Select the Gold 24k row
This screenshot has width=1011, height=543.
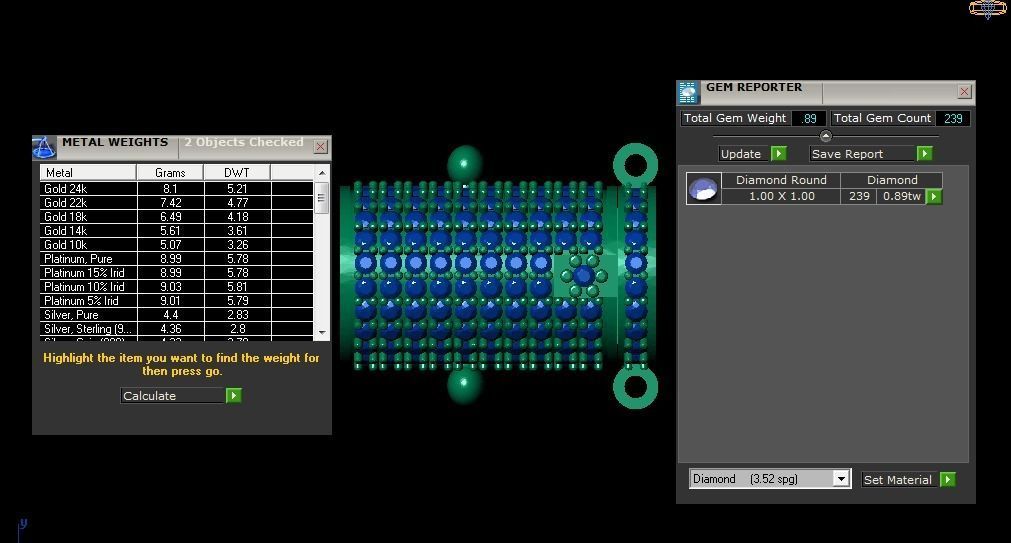tap(177, 188)
